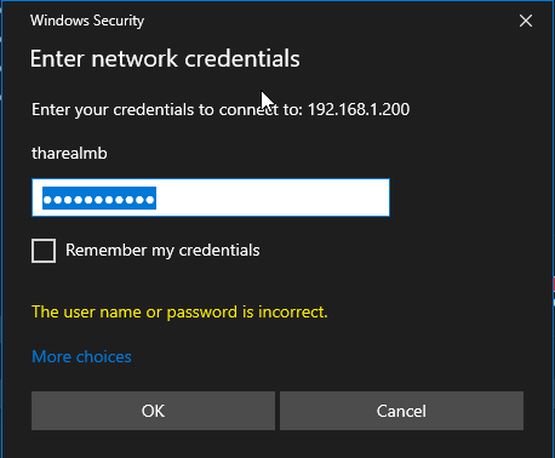Tick the Remember my credentials checkbox

point(44,251)
